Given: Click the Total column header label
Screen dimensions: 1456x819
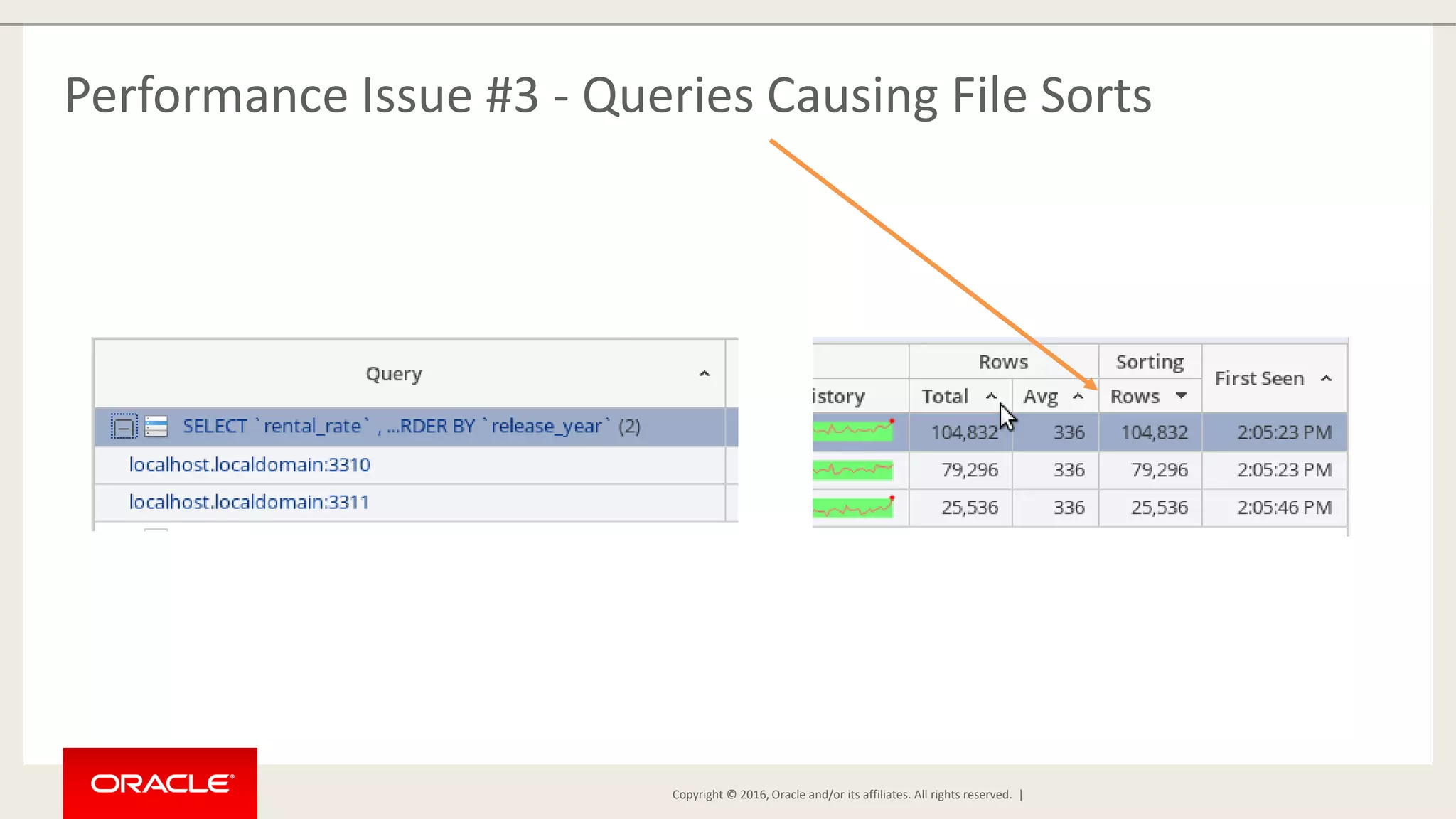Looking at the screenshot, I should 946,396.
